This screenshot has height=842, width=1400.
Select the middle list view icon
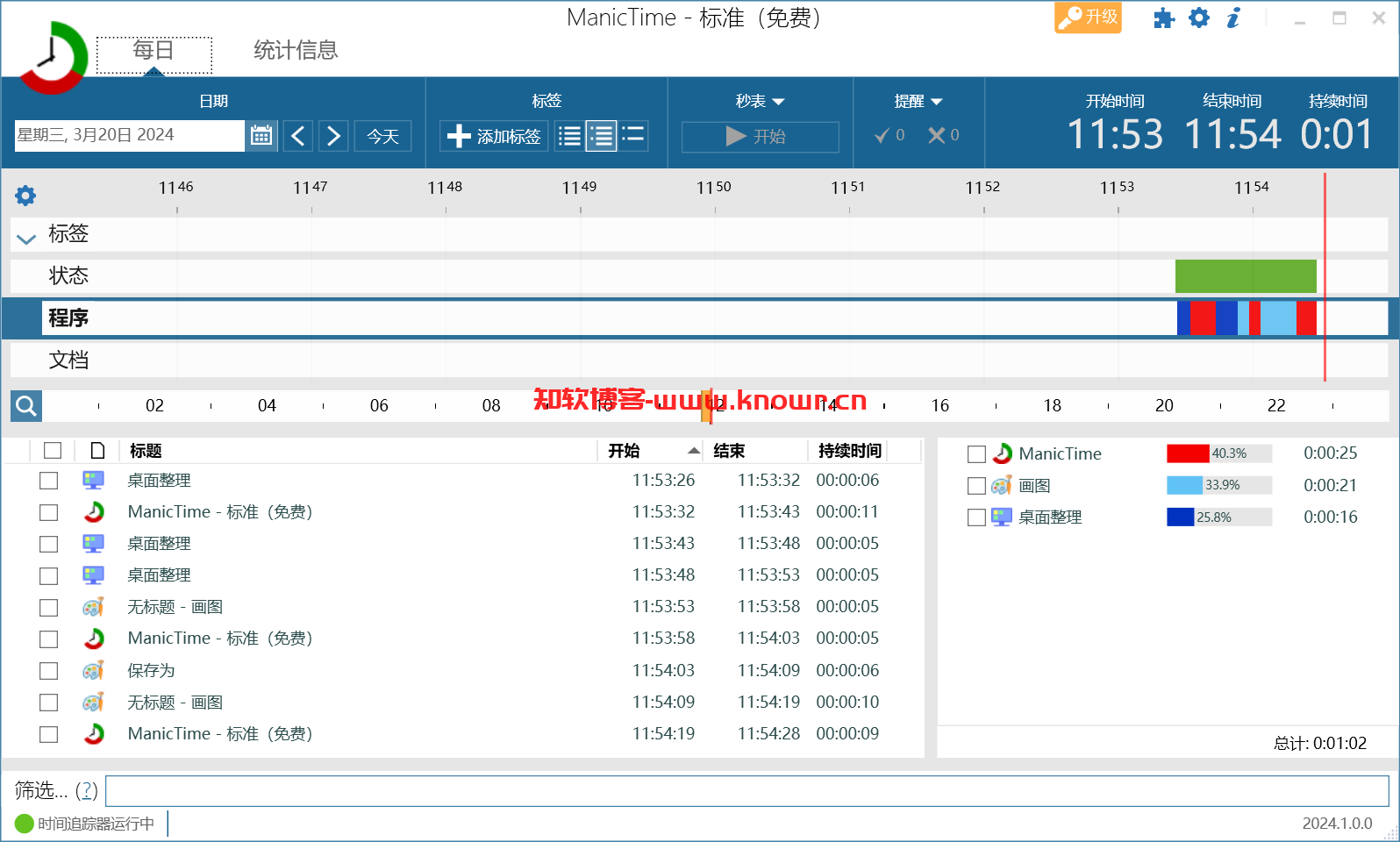pyautogui.click(x=601, y=136)
